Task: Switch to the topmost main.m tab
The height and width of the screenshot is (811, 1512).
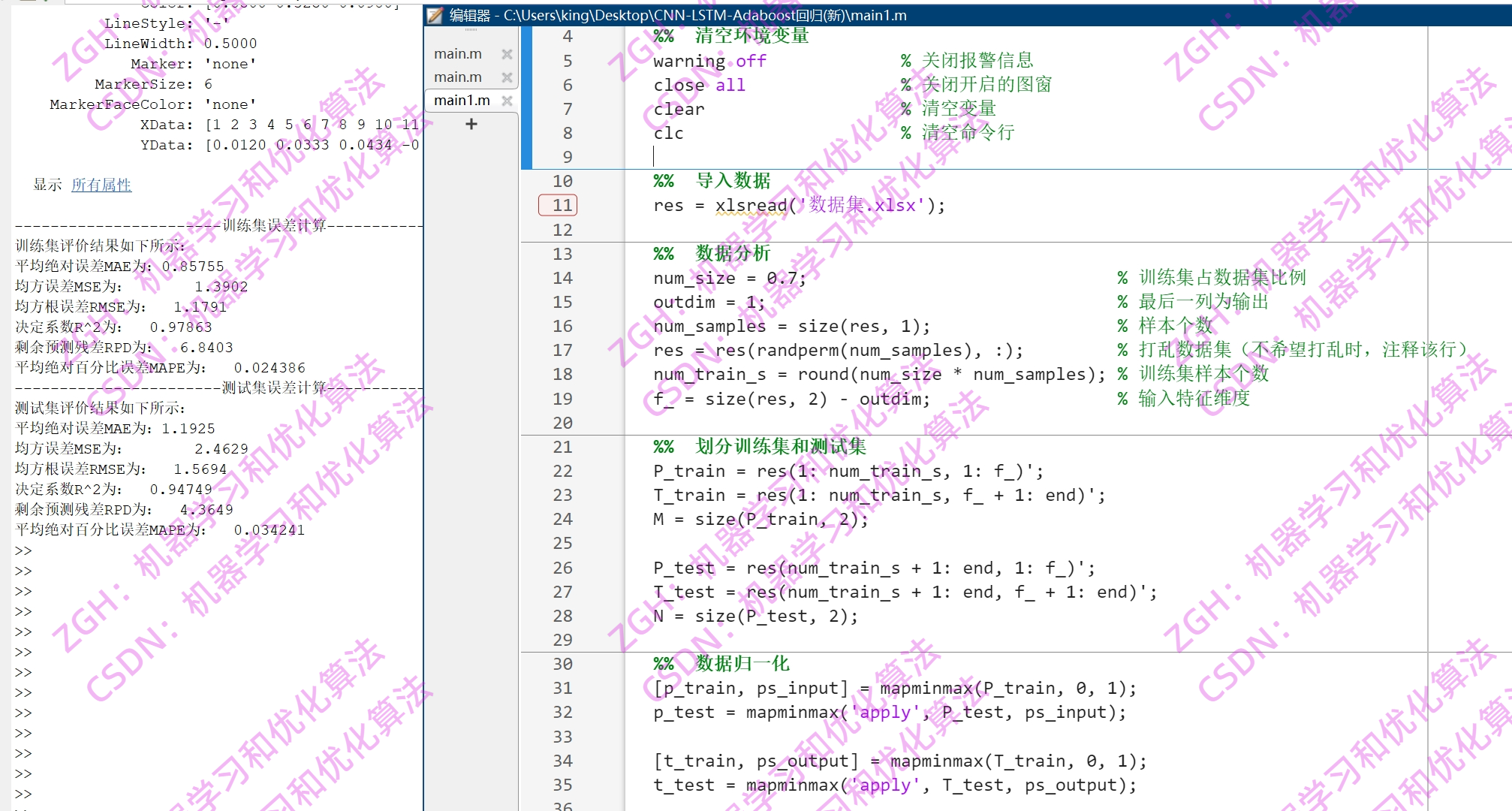Action: [x=457, y=54]
